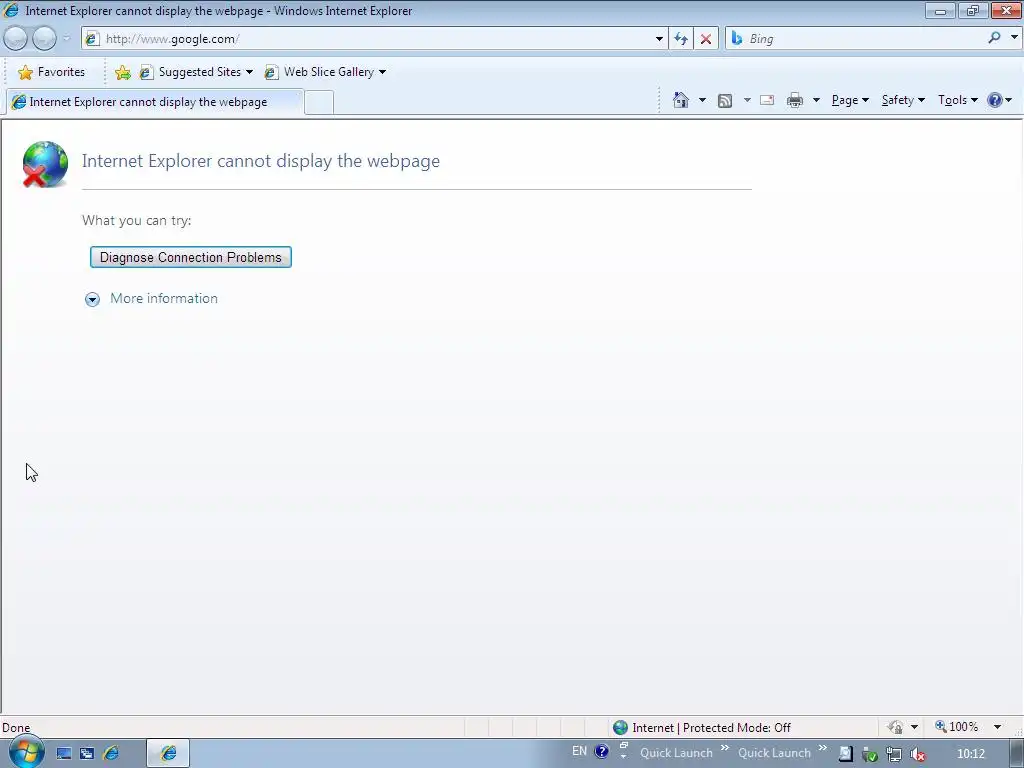Click the Home toolbar icon

680,100
